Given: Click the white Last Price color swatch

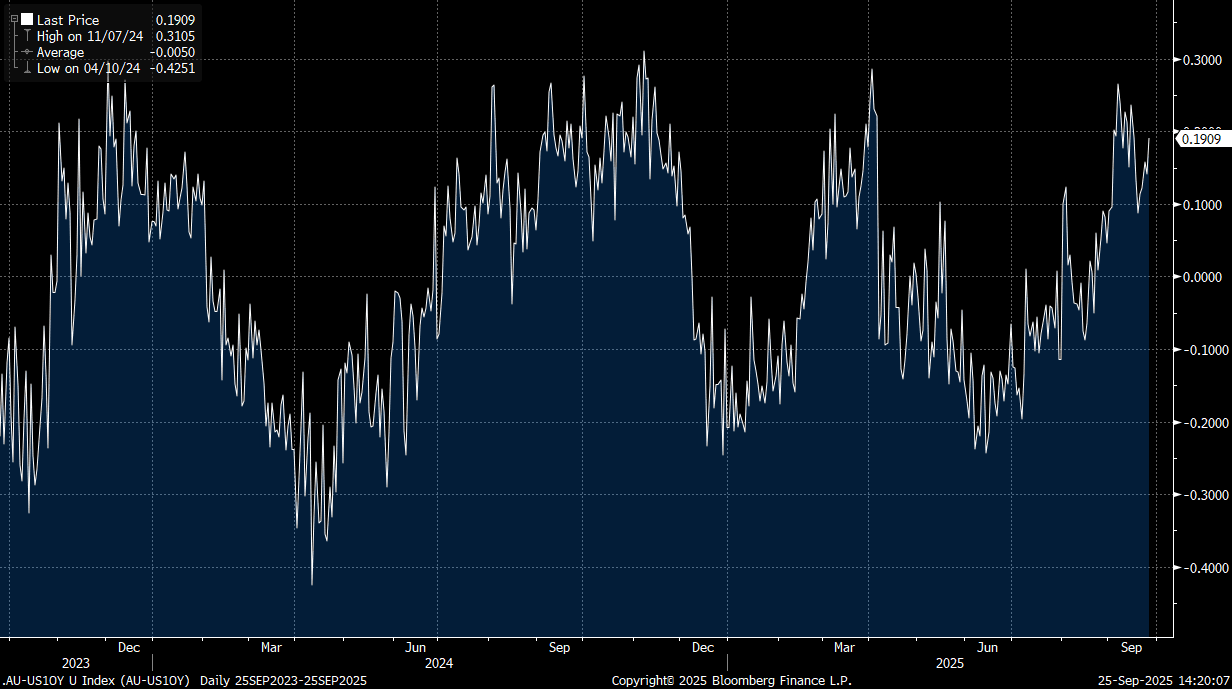Looking at the screenshot, I should pyautogui.click(x=27, y=19).
